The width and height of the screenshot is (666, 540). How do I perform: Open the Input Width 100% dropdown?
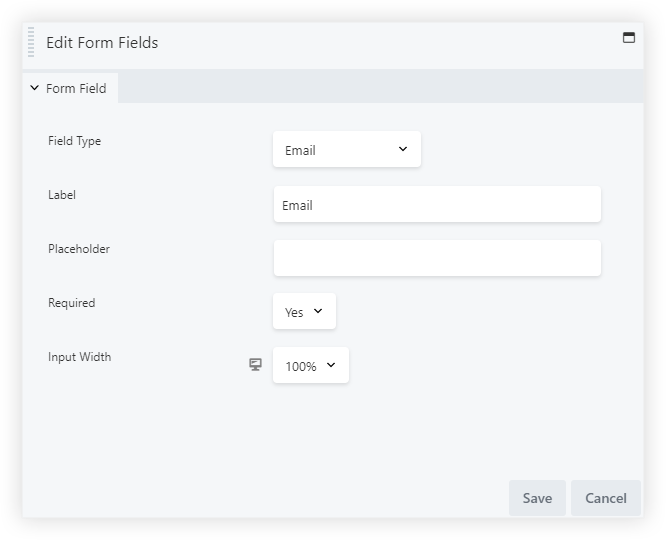tap(311, 366)
